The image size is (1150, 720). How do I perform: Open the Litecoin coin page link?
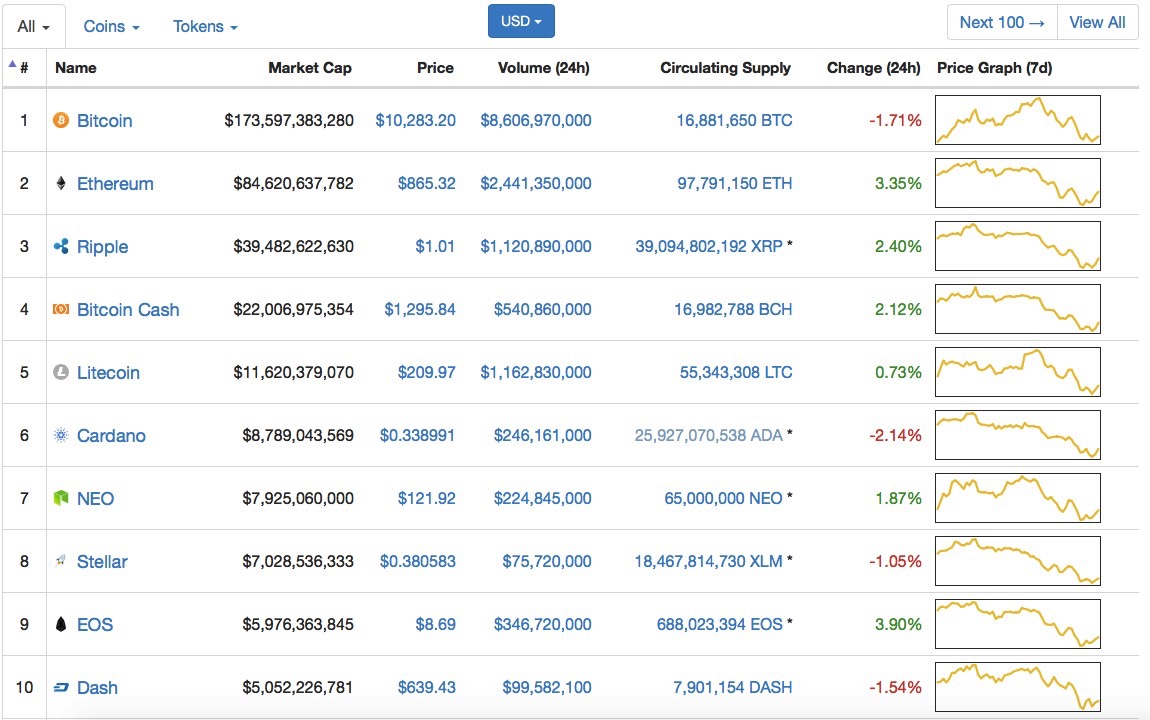click(x=109, y=372)
